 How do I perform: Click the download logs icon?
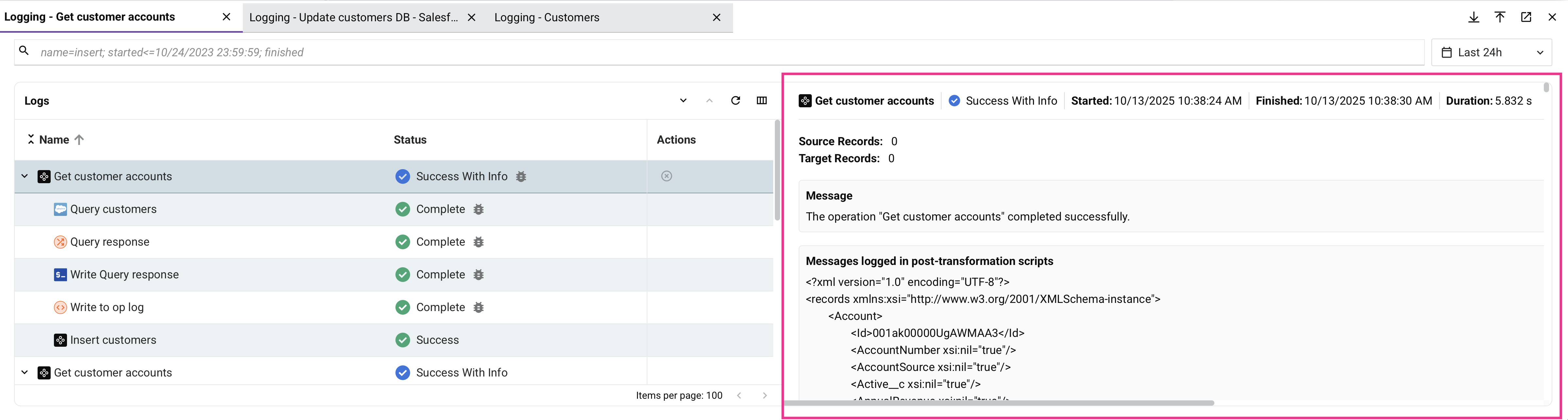click(1474, 17)
